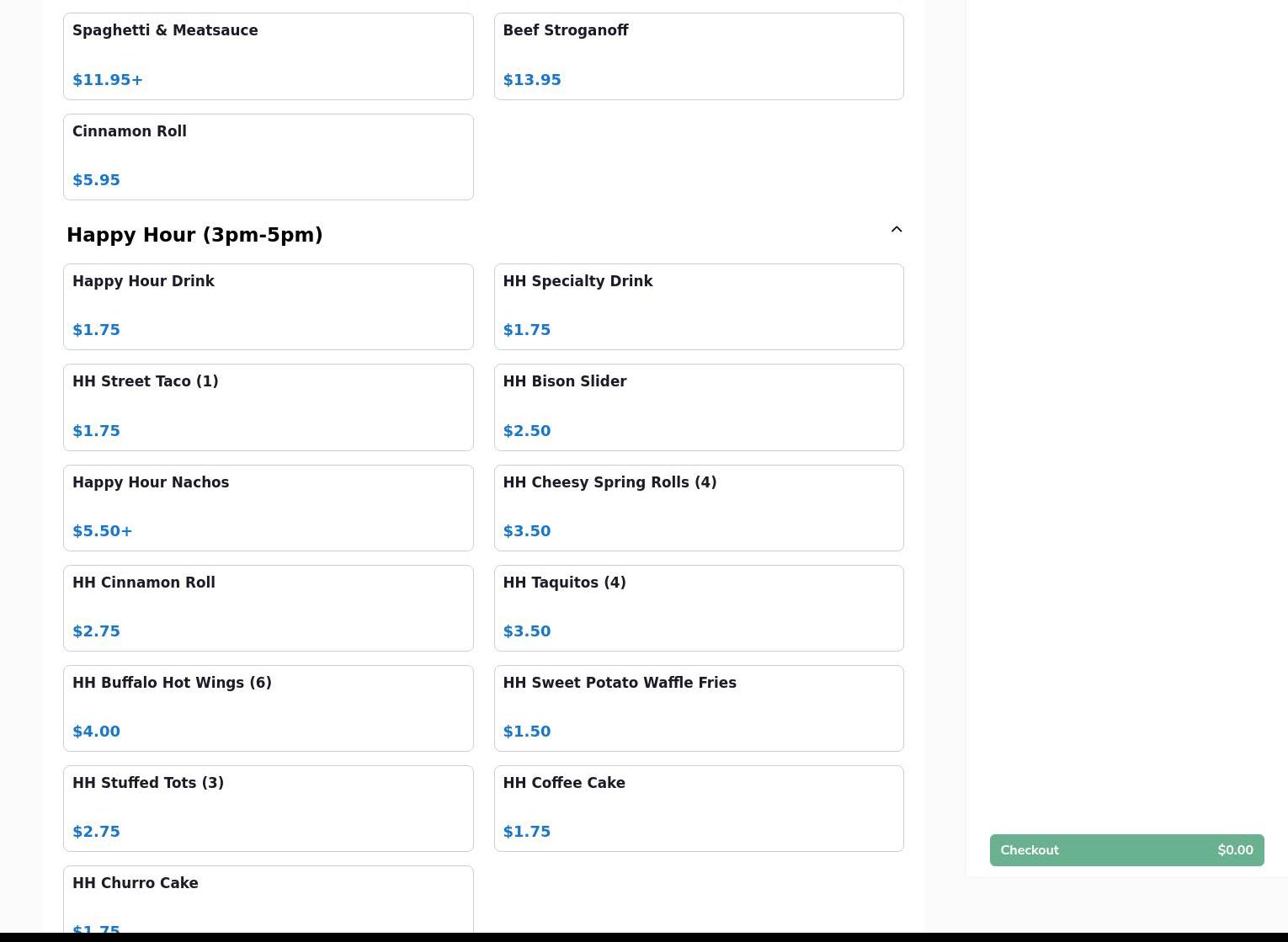
Task: Select the Beef Stroganoff menu item
Action: 698,56
